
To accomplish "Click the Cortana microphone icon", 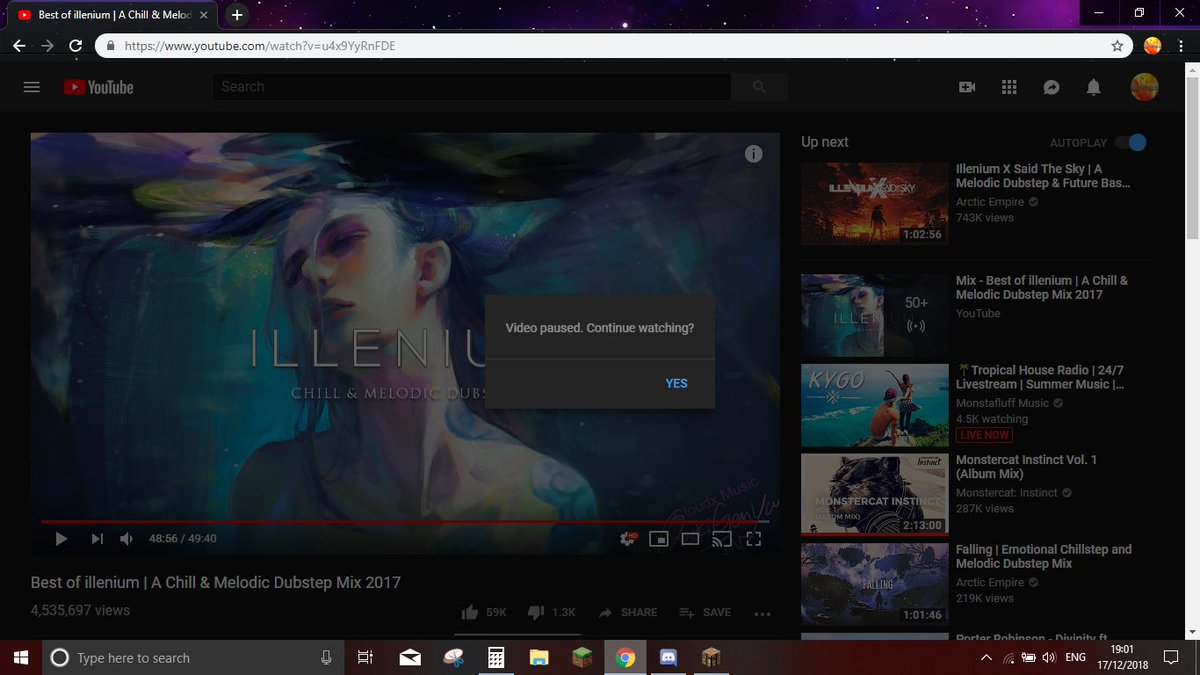I will (x=326, y=658).
